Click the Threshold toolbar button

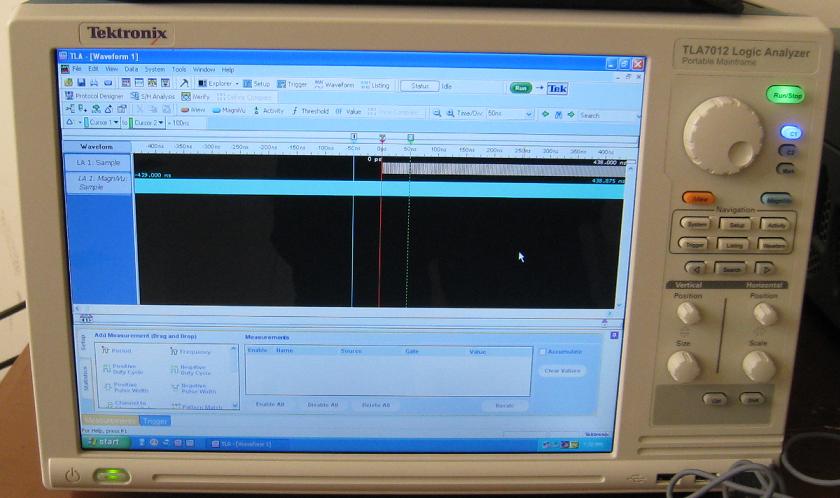[310, 111]
